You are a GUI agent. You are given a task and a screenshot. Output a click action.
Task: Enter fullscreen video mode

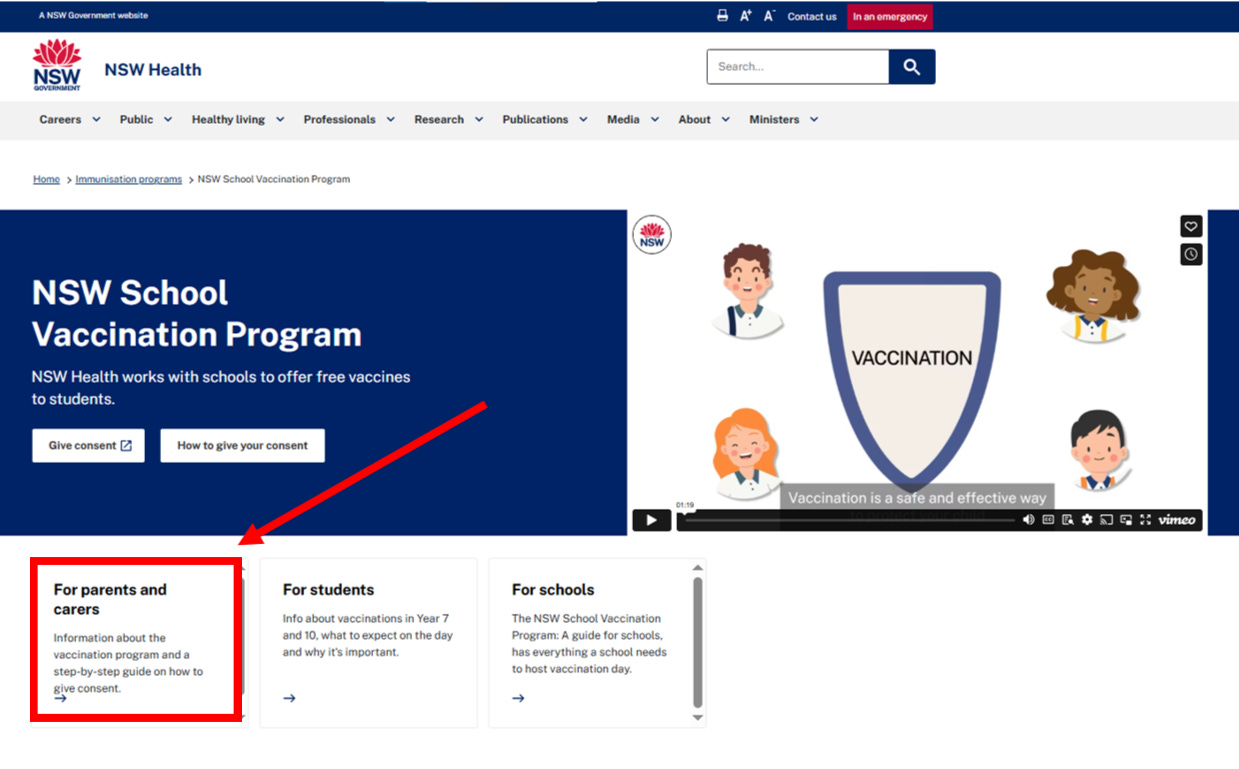tap(1145, 520)
